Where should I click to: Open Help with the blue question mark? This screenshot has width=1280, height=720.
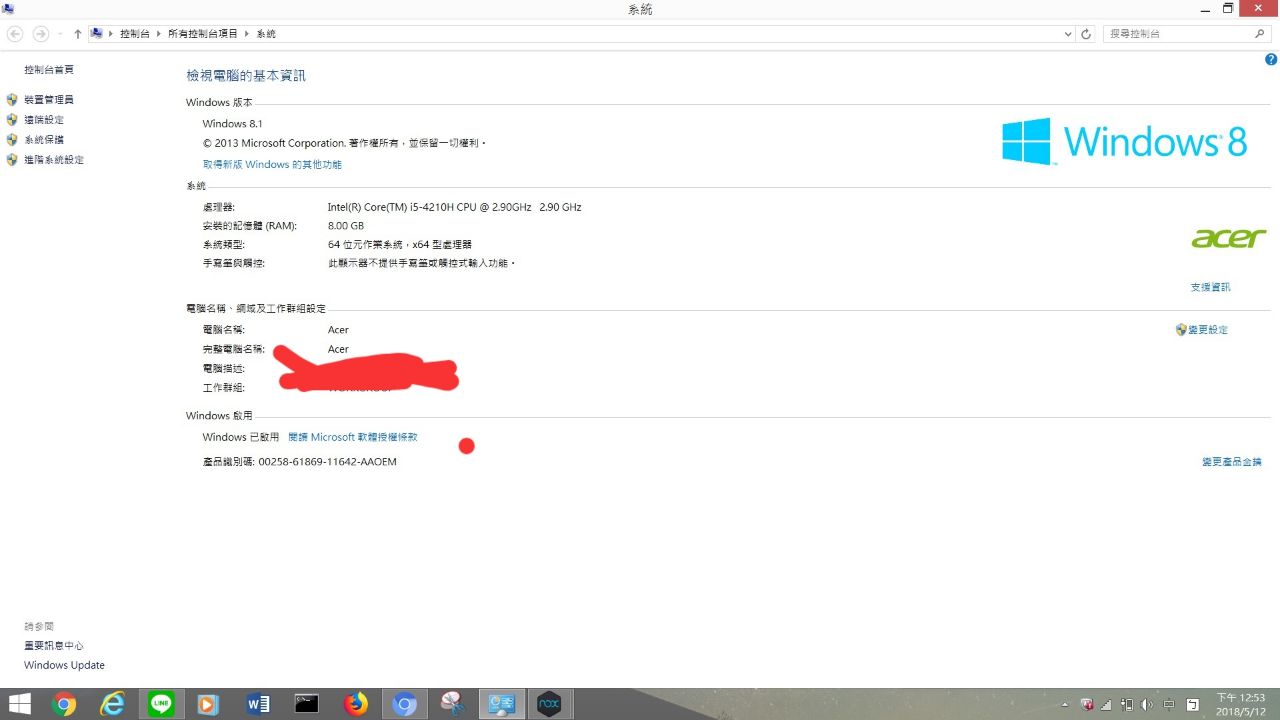[1271, 60]
